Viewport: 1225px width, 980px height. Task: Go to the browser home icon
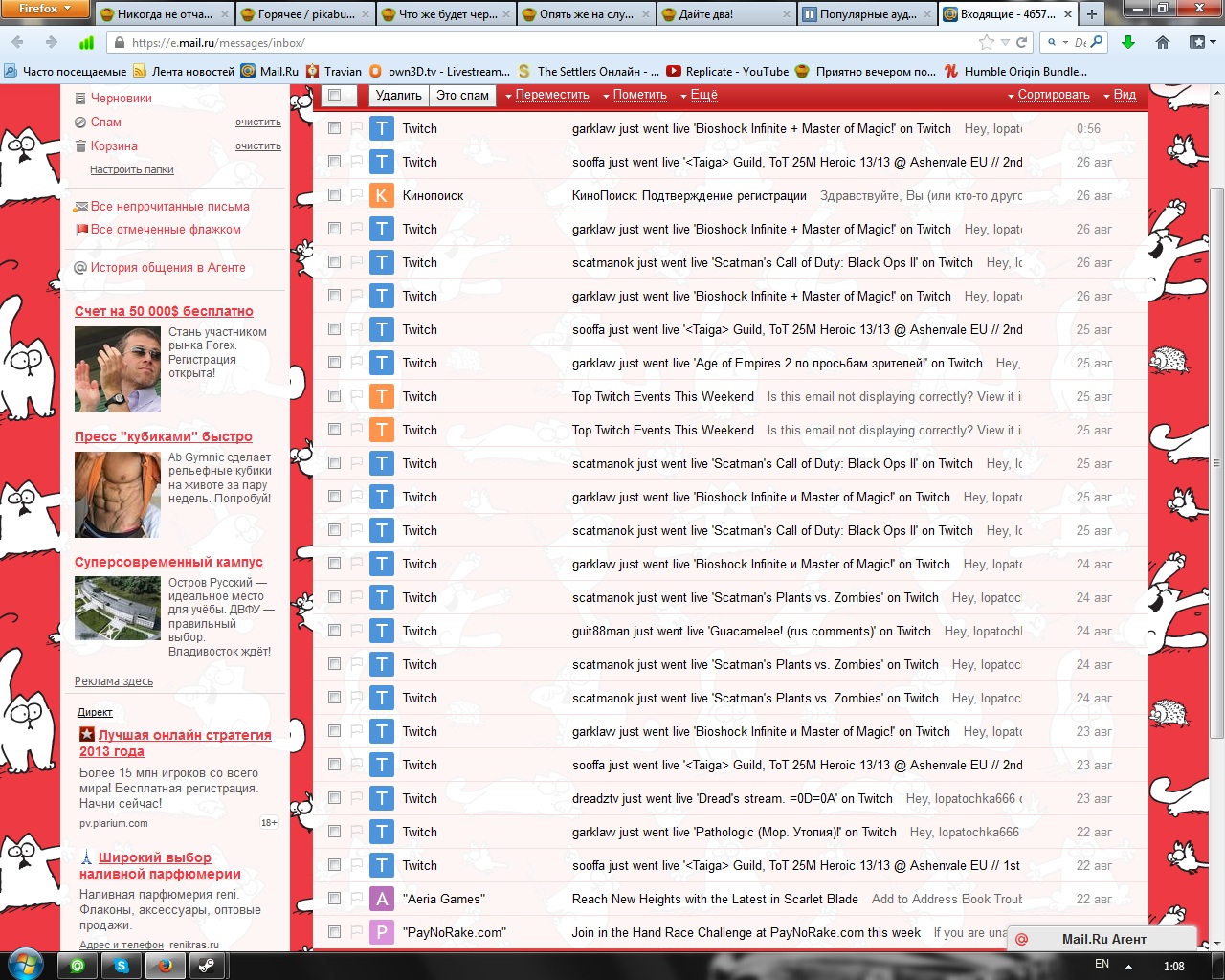[1163, 42]
